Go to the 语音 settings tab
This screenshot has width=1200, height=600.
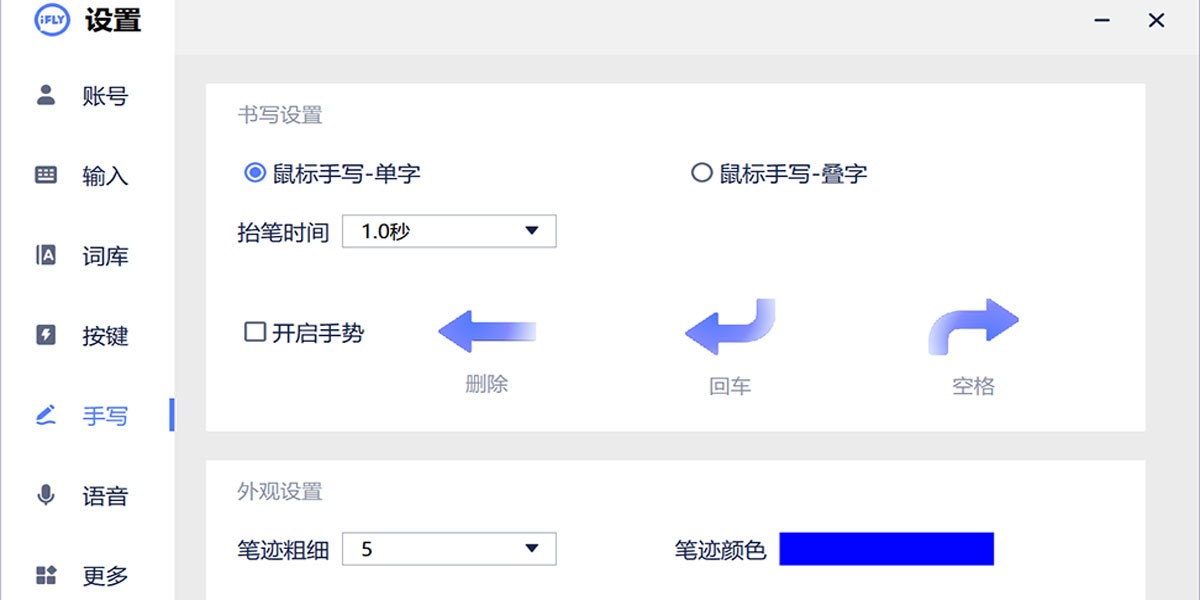point(104,496)
